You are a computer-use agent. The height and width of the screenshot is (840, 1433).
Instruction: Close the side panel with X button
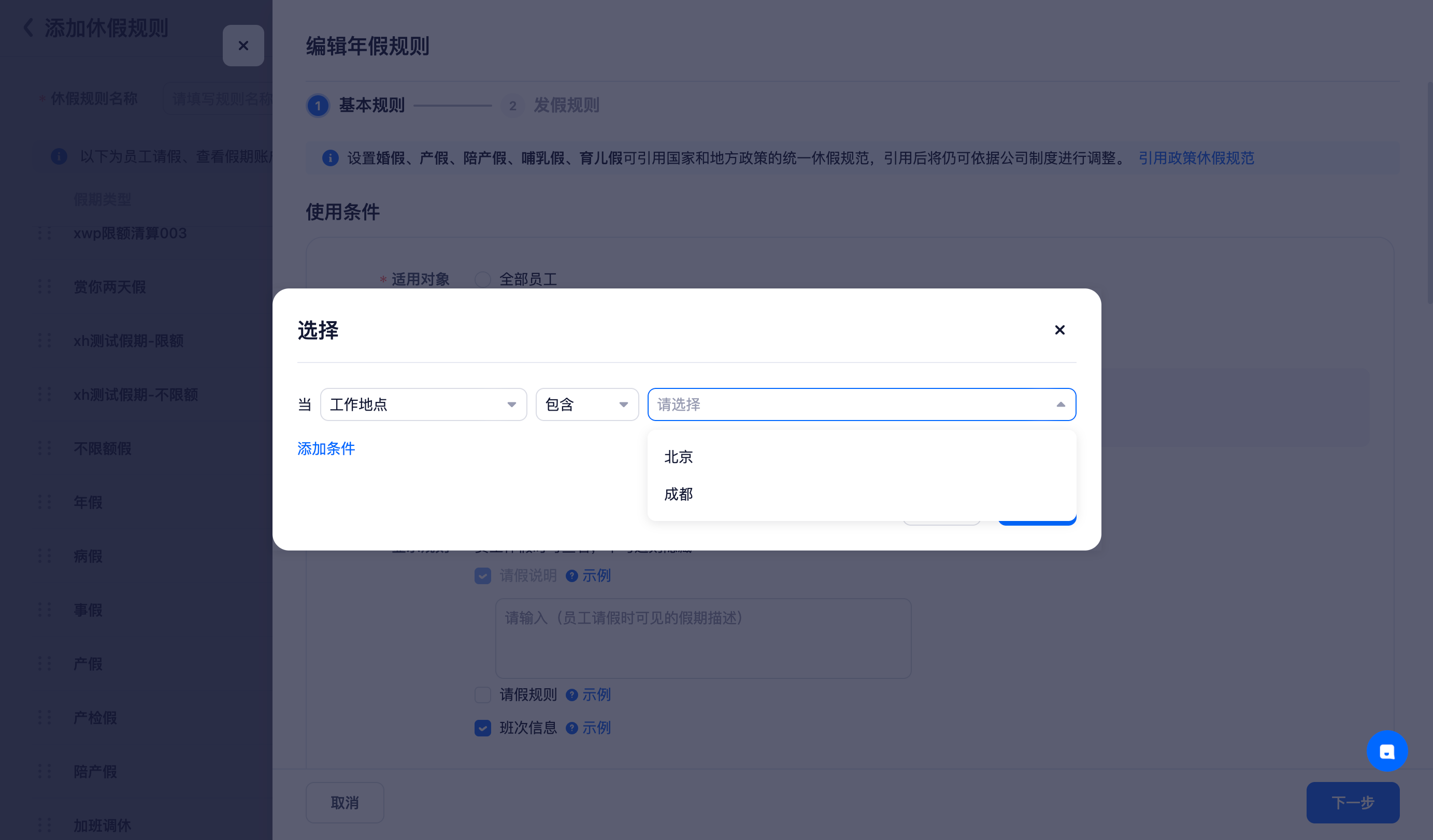pyautogui.click(x=243, y=46)
